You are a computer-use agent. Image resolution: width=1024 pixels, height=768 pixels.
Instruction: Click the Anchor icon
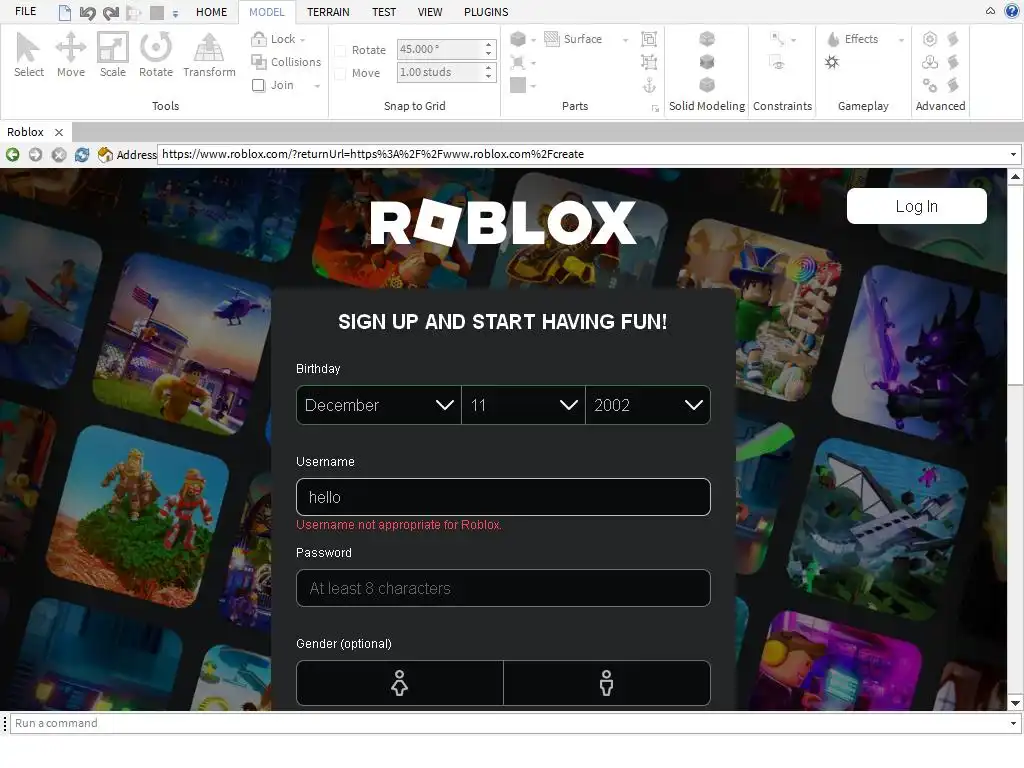649,86
